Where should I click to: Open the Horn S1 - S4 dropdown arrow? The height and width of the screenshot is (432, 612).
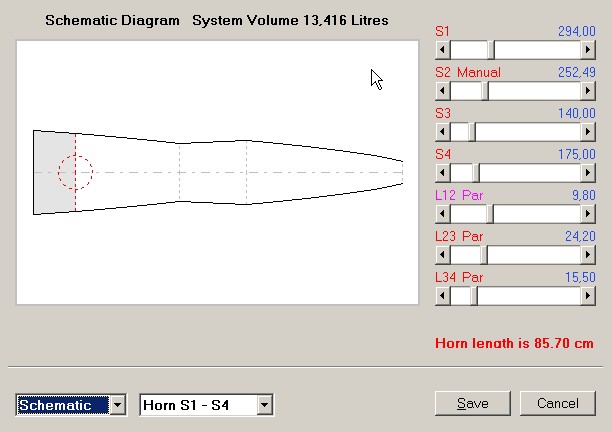(x=264, y=405)
